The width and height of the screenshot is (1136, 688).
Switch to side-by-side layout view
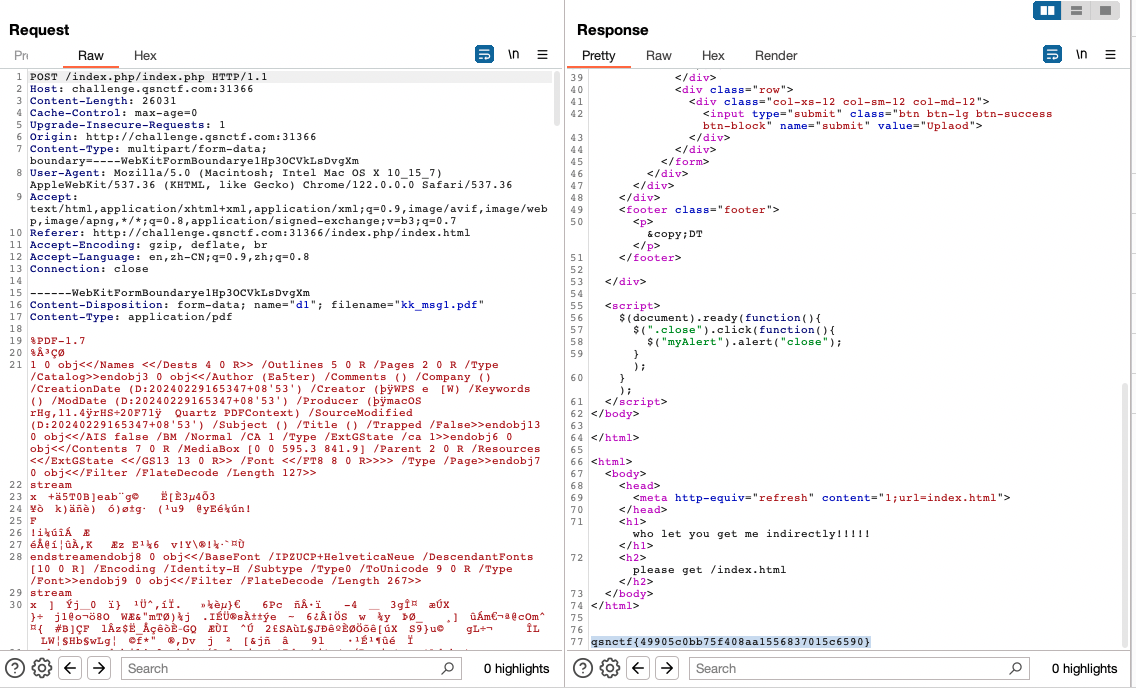click(x=1048, y=11)
